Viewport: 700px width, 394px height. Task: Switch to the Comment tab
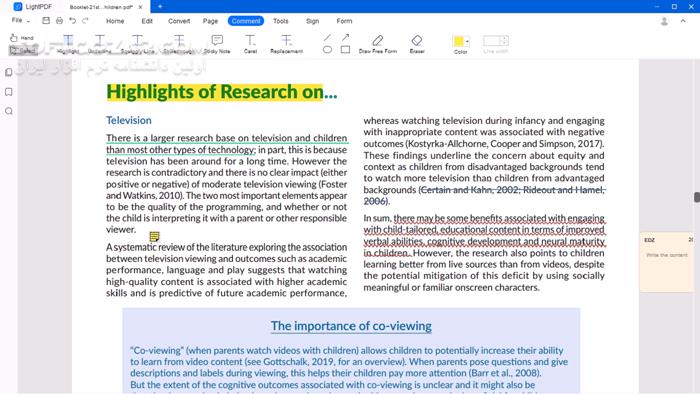(x=246, y=21)
